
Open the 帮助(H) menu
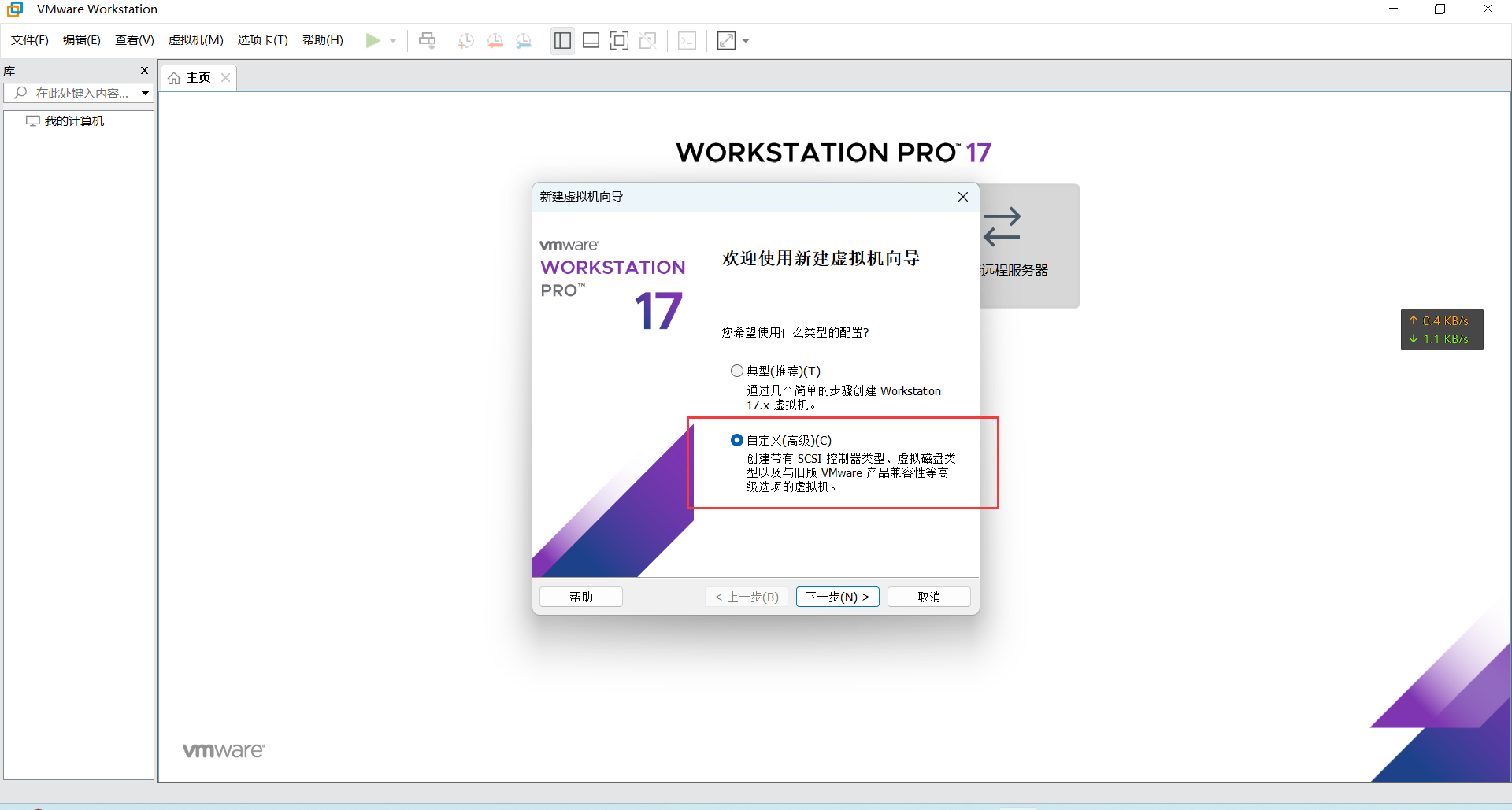(x=323, y=40)
